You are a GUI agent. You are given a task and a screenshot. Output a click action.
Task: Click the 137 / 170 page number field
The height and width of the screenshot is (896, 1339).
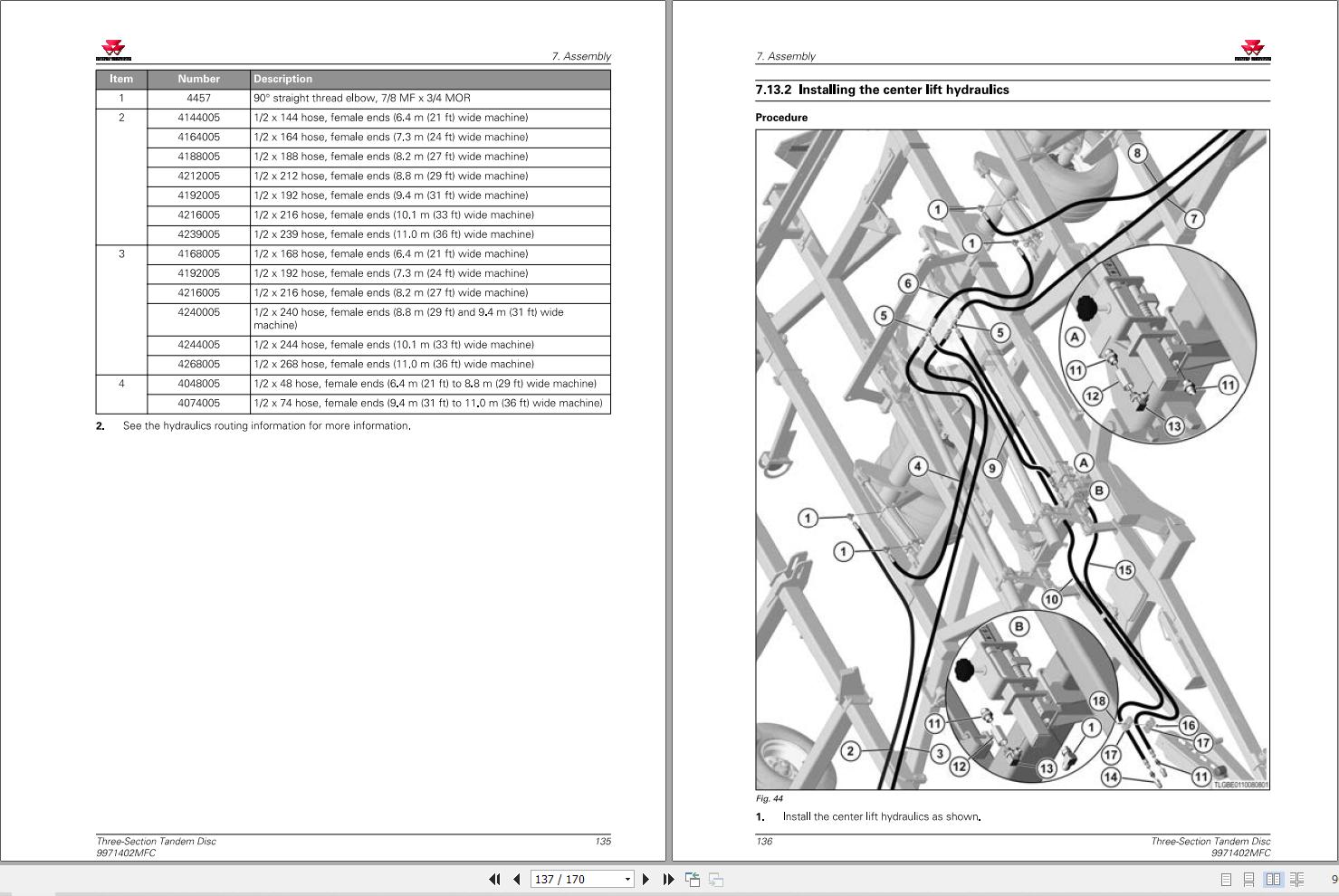[573, 879]
